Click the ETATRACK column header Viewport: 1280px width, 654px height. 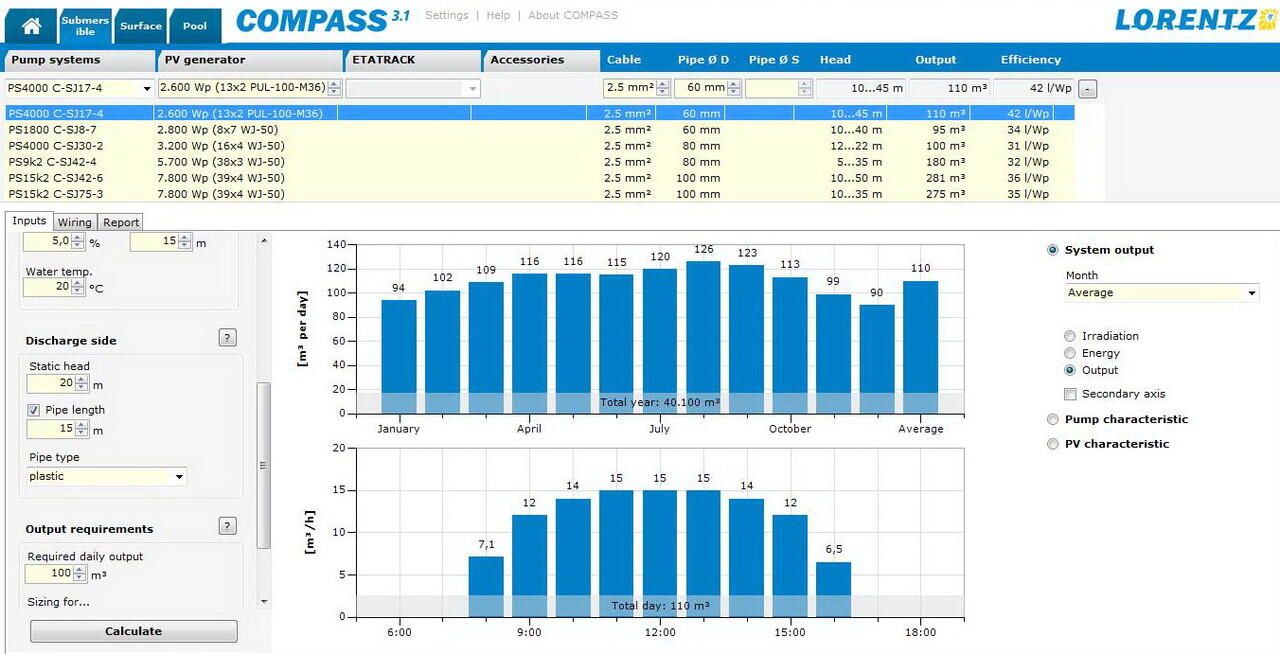point(411,60)
